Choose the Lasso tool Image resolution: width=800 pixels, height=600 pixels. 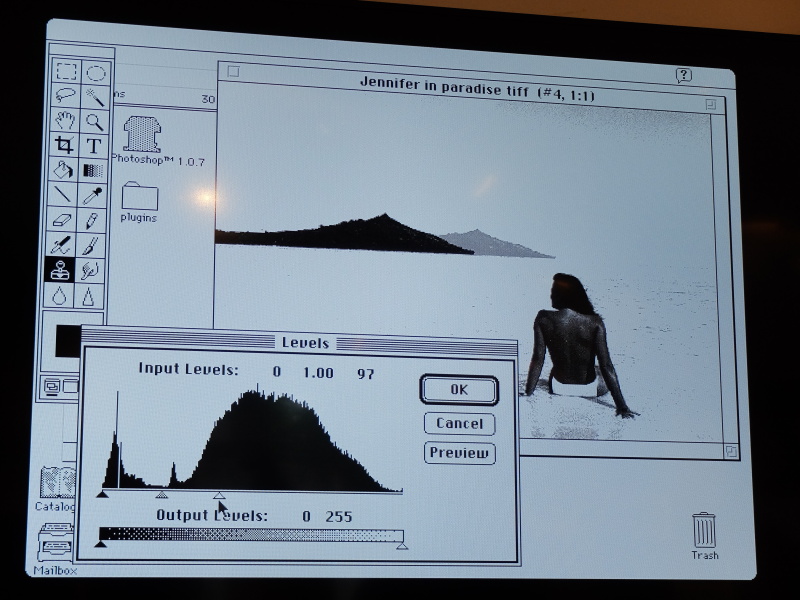coord(65,95)
